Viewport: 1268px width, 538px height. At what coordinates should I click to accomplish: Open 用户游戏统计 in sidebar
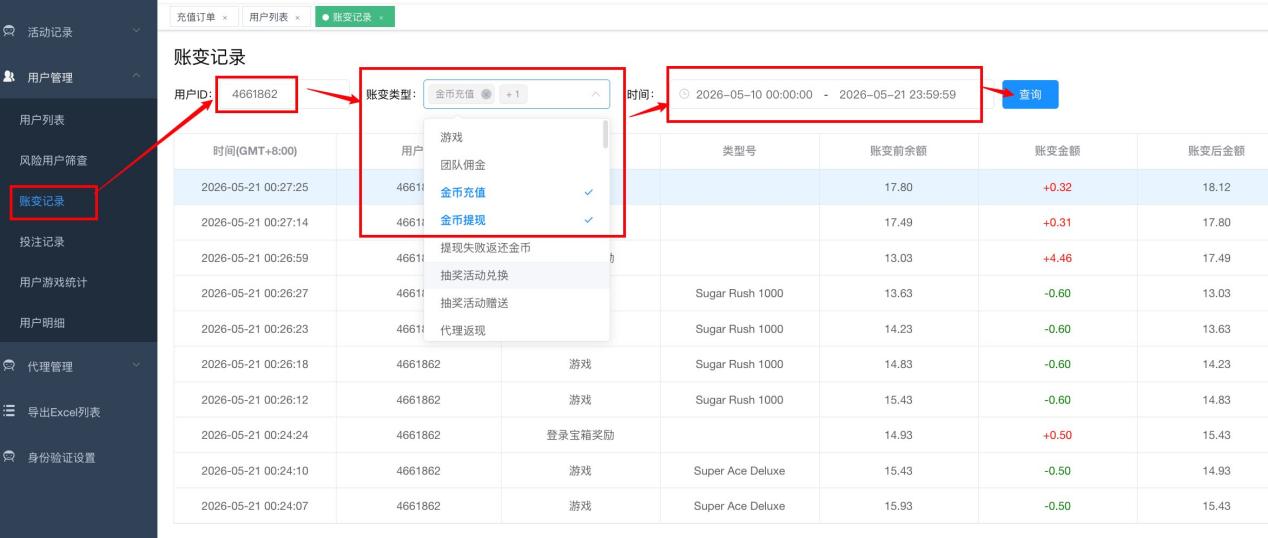[x=53, y=282]
